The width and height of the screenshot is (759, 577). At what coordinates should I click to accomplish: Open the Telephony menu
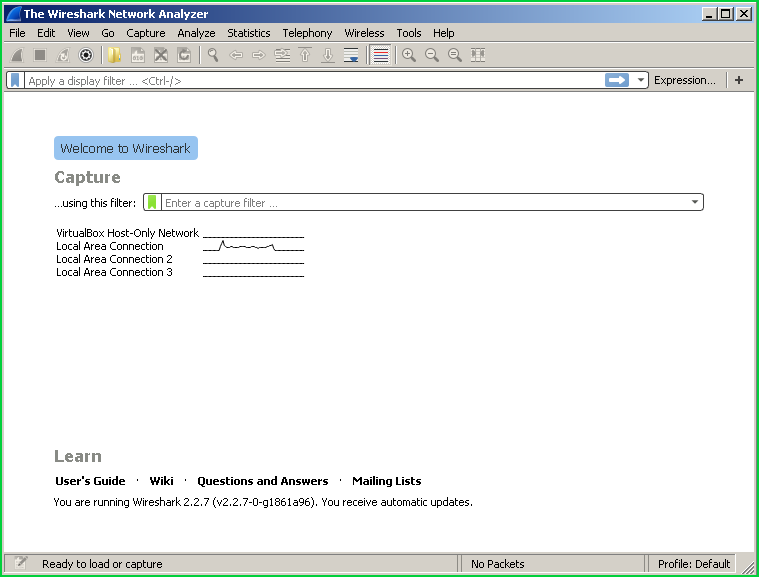coord(307,33)
